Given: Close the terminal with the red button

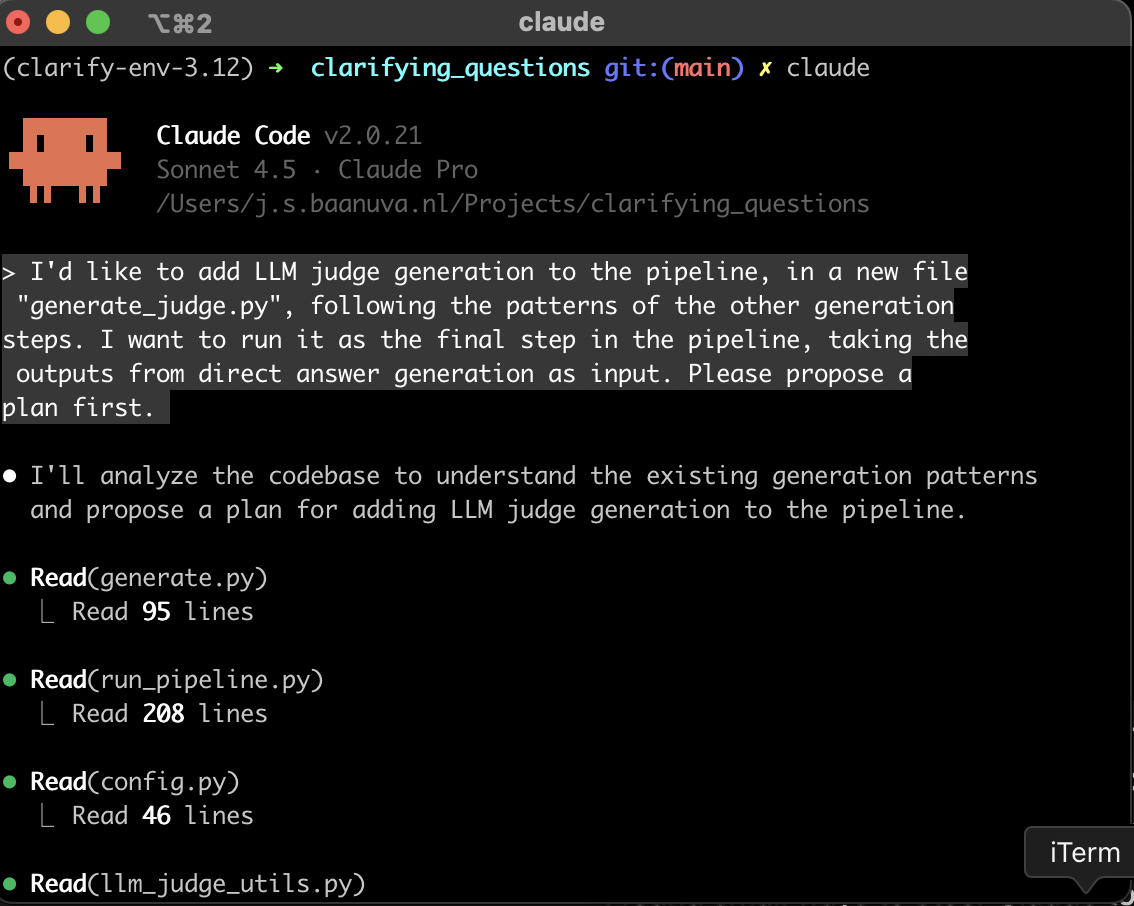Looking at the screenshot, I should point(19,21).
